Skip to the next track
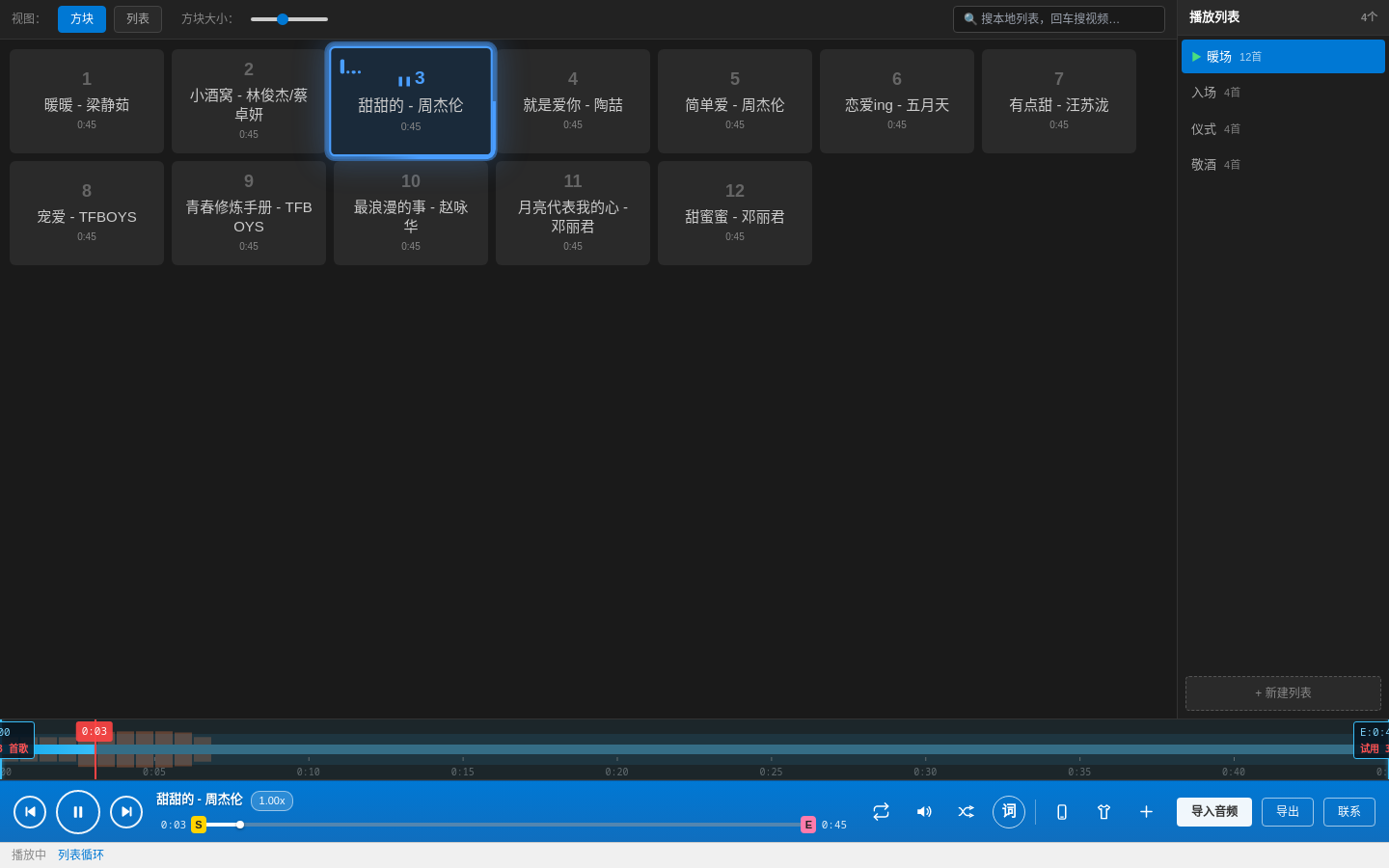 tap(126, 812)
